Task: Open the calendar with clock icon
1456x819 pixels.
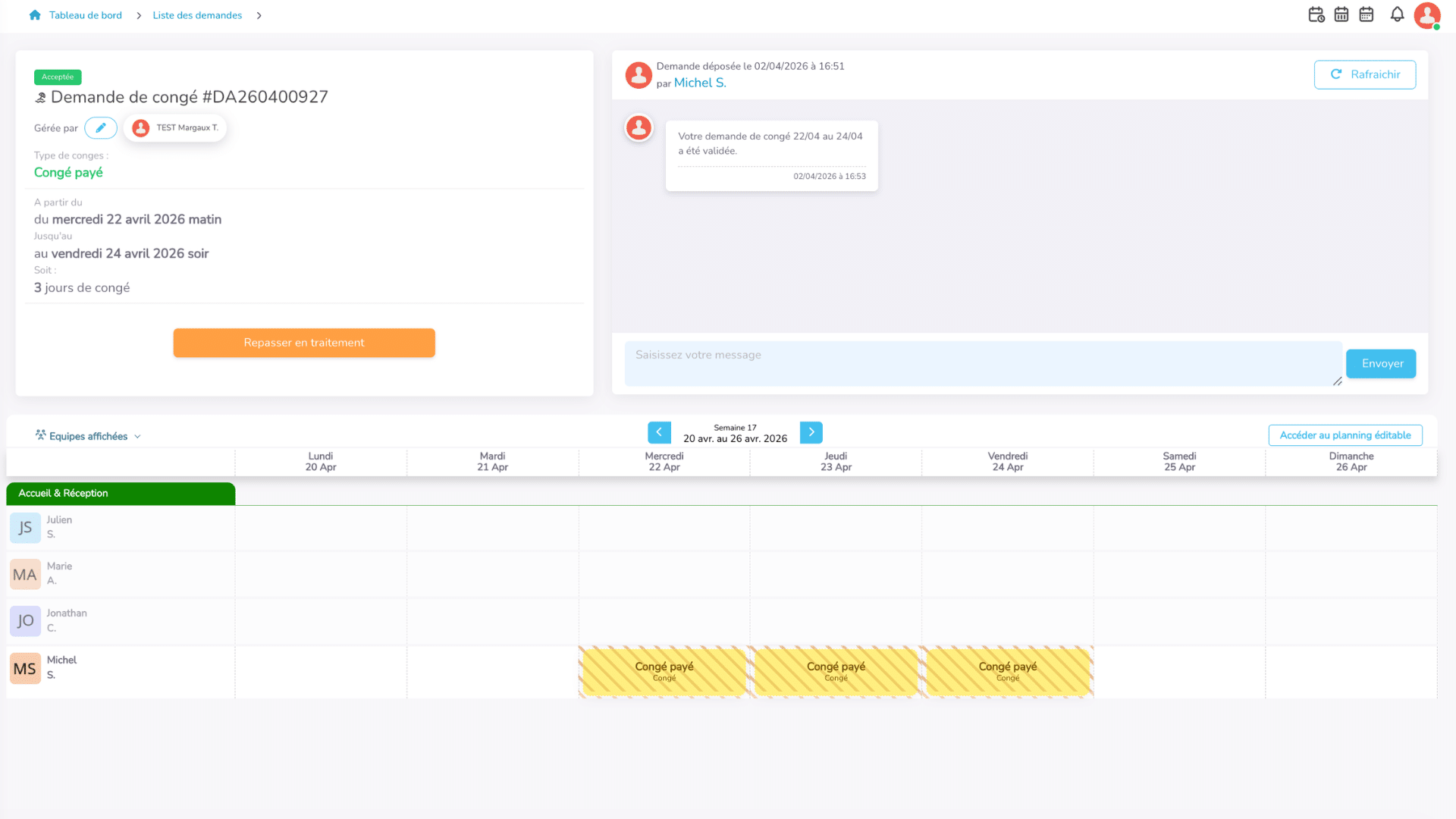Action: 1316,14
